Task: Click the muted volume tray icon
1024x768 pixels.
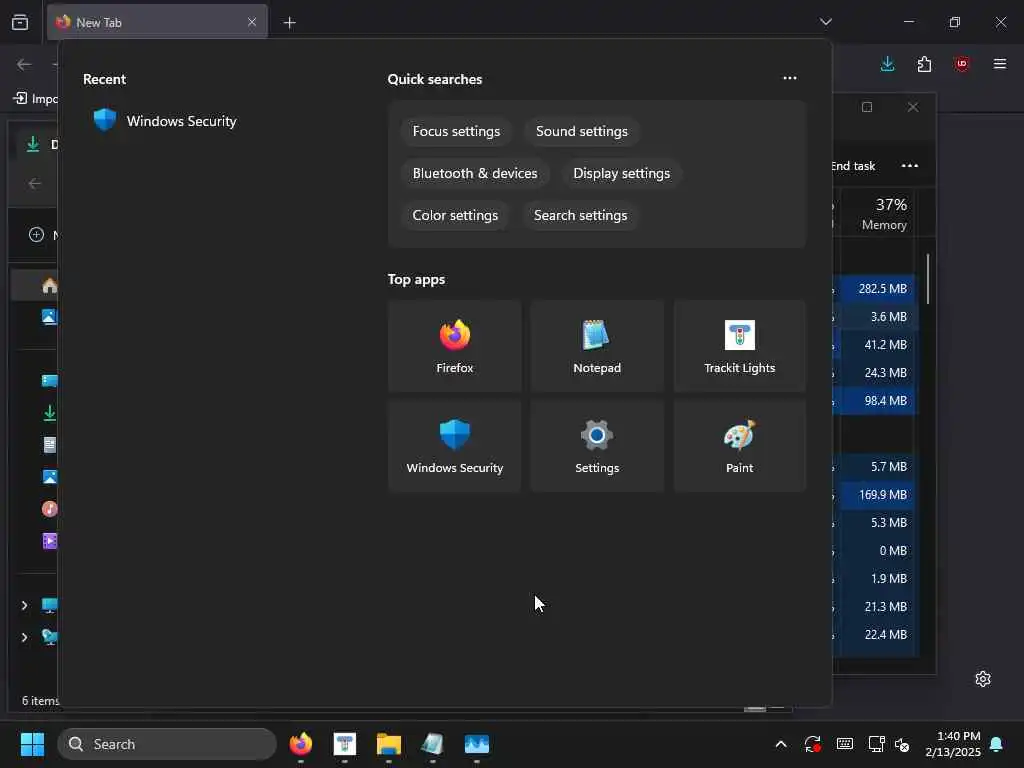Action: pos(903,744)
